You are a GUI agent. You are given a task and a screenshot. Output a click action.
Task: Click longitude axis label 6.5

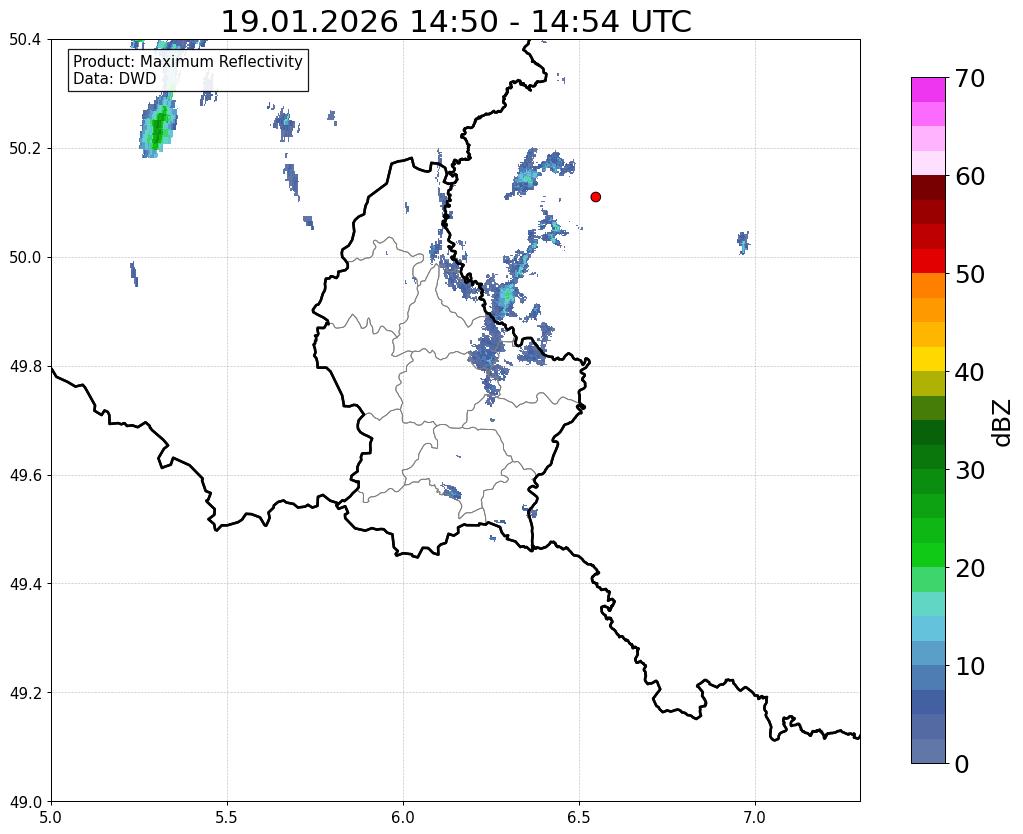(x=579, y=818)
